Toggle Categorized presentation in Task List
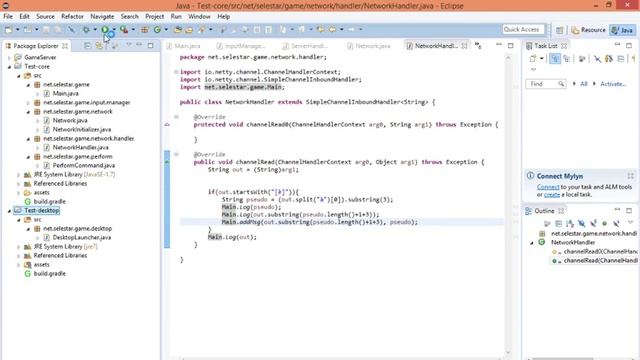Screen dimensions: 640x360 [x=555, y=59]
